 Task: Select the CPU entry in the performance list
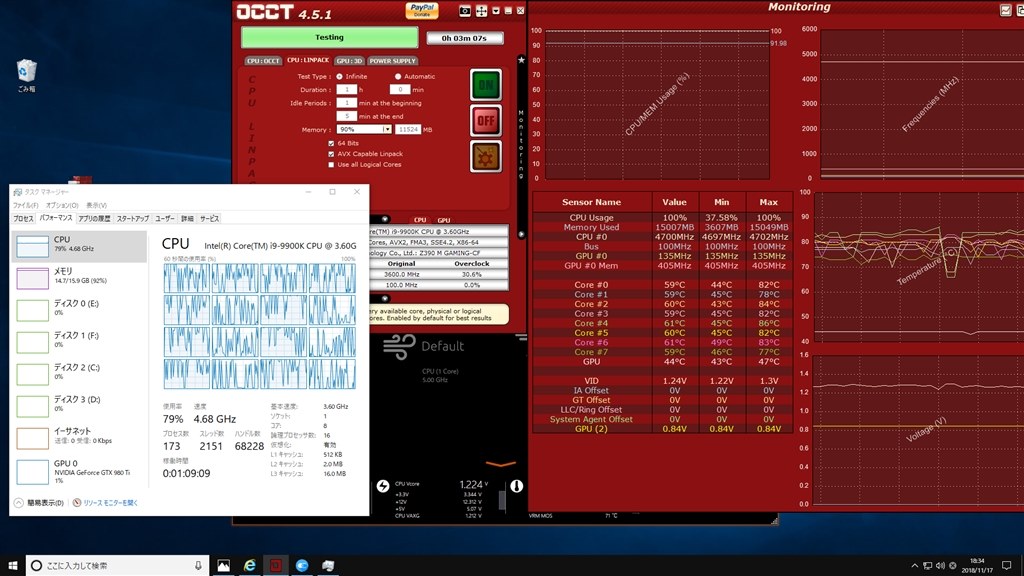coord(79,246)
